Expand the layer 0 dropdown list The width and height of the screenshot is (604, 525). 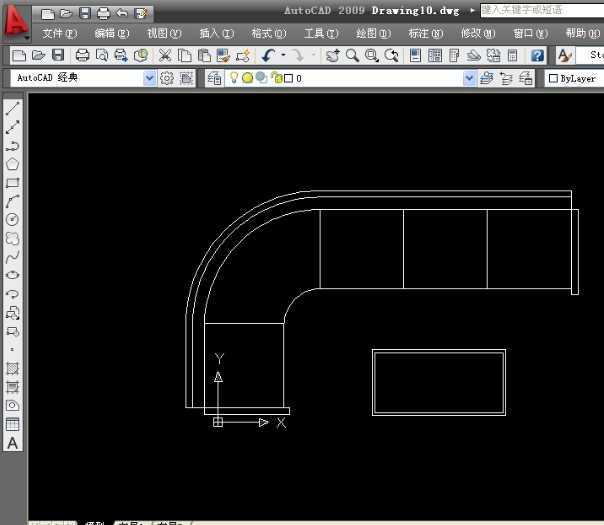pos(469,78)
